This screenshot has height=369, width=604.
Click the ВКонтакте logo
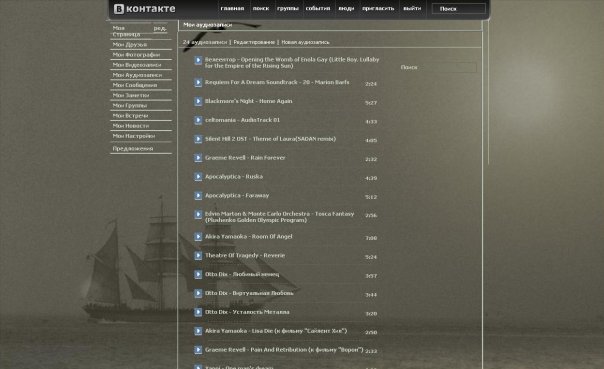point(144,8)
